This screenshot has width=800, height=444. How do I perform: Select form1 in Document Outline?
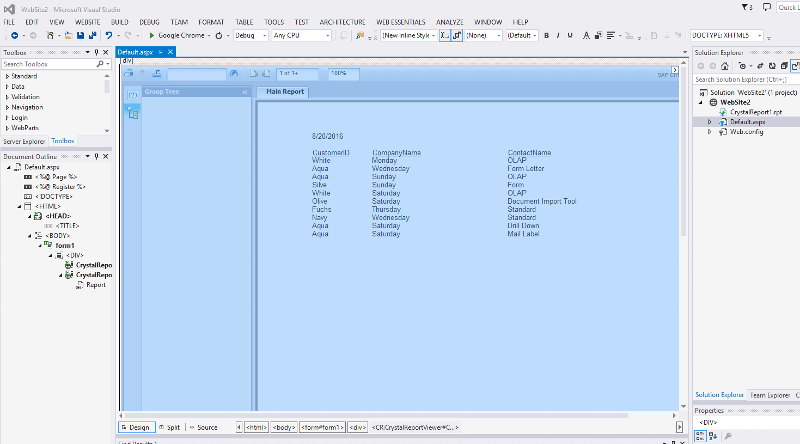(64, 245)
